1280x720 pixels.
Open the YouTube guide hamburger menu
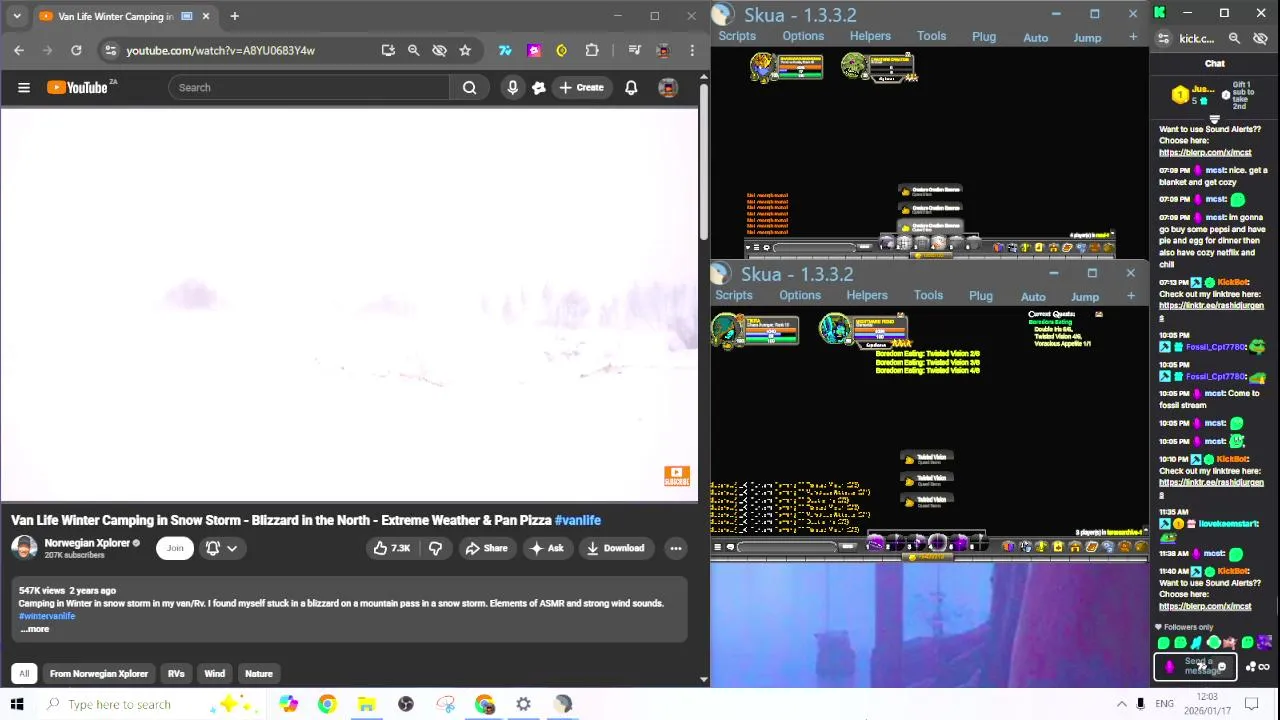(24, 88)
